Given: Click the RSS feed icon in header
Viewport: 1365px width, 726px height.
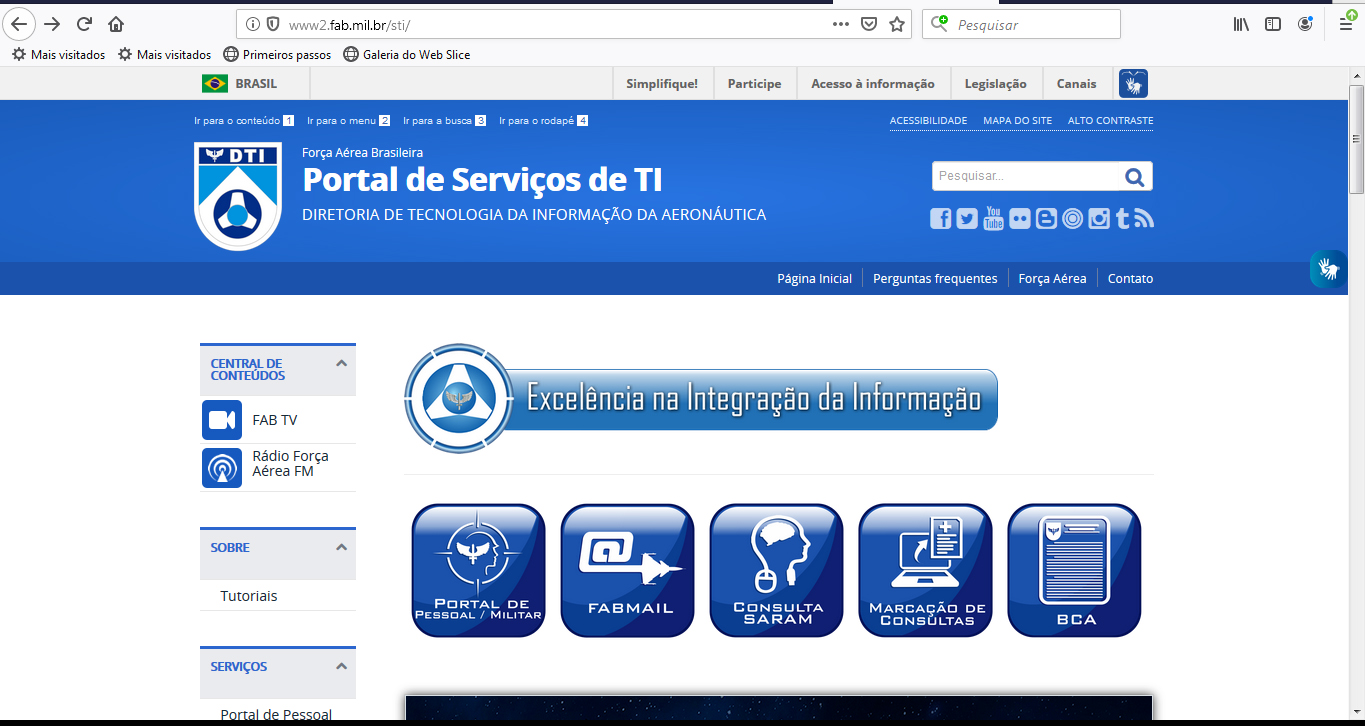Looking at the screenshot, I should tap(1145, 219).
